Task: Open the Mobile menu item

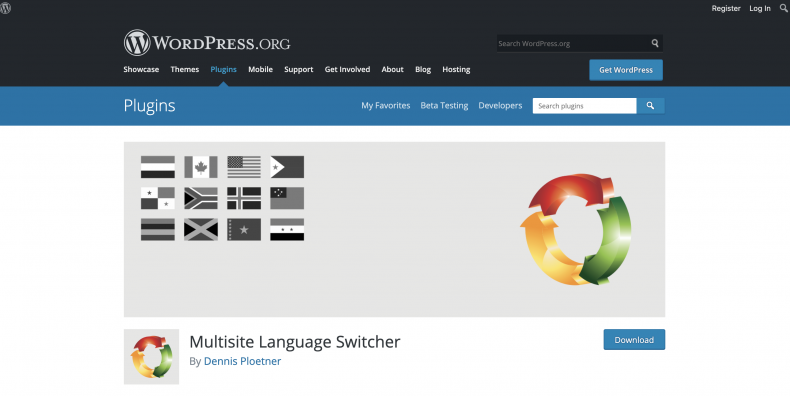Action: [260, 70]
